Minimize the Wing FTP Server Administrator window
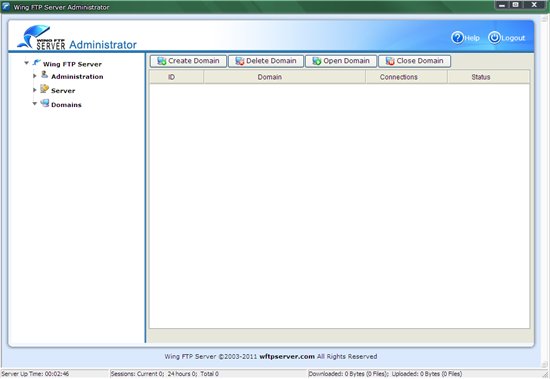The height and width of the screenshot is (379, 550). pyautogui.click(x=502, y=5)
